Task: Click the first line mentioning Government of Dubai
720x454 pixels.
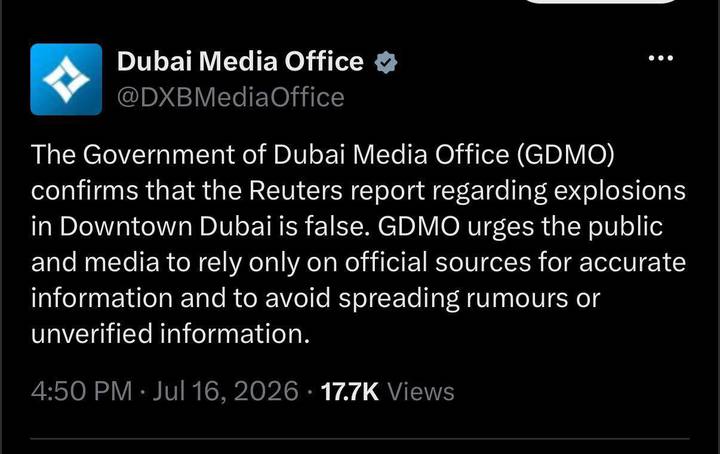Action: [322, 155]
